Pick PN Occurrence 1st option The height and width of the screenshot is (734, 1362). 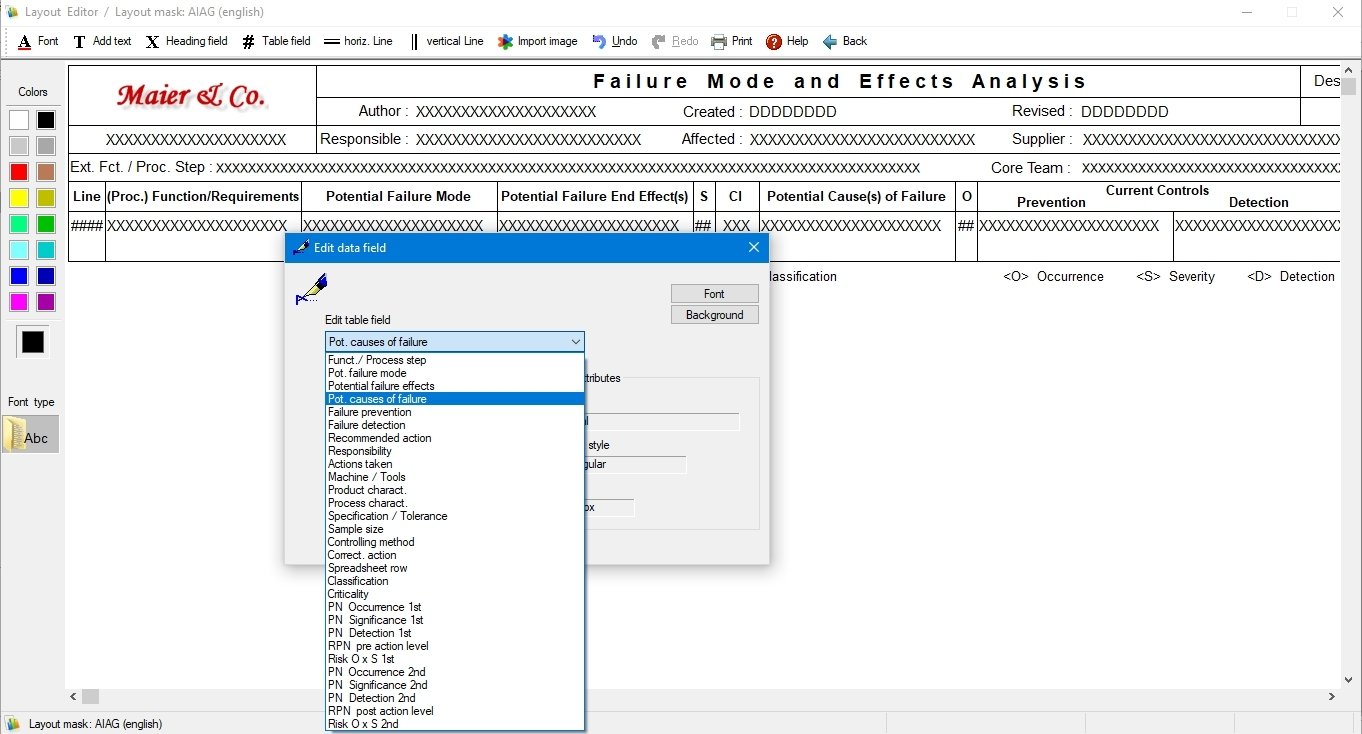455,607
